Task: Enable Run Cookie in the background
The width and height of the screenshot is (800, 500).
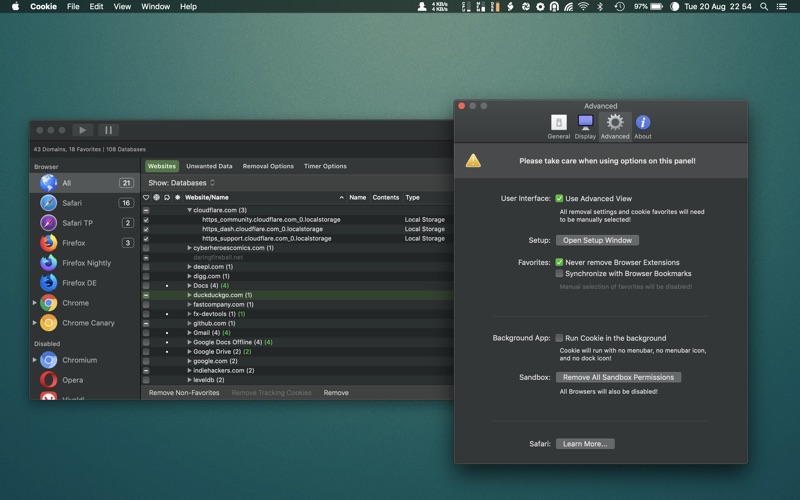Action: pos(559,338)
